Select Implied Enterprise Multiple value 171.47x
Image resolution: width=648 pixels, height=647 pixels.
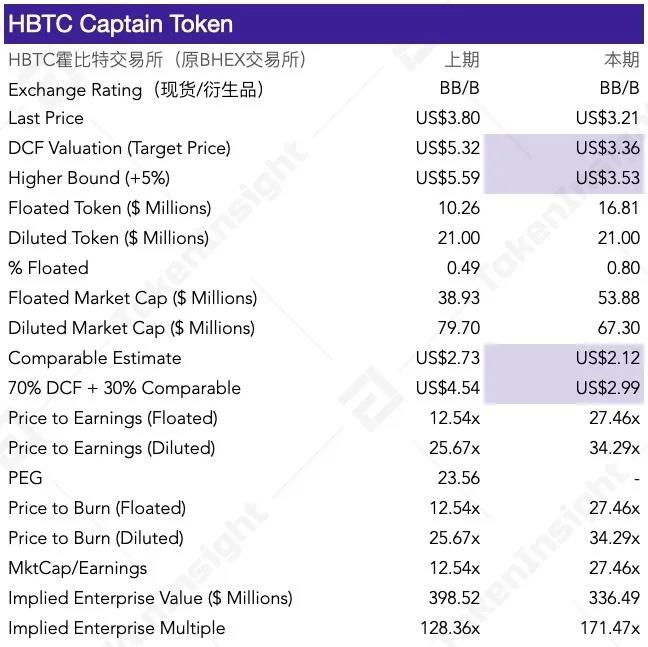[609, 628]
